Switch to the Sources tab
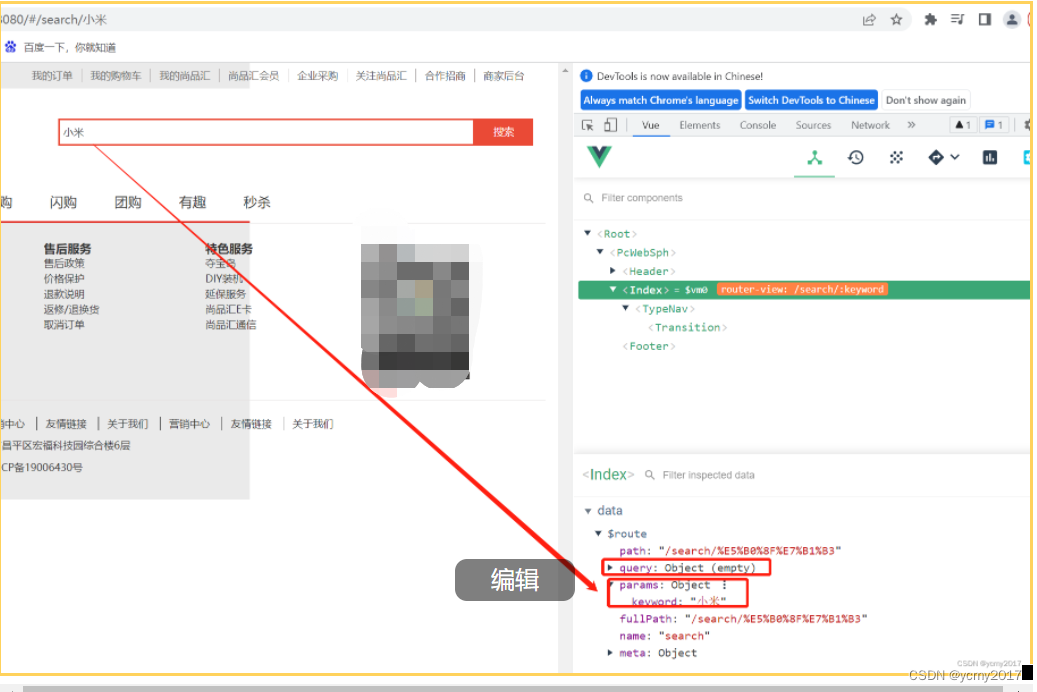The image size is (1037, 692). click(813, 125)
